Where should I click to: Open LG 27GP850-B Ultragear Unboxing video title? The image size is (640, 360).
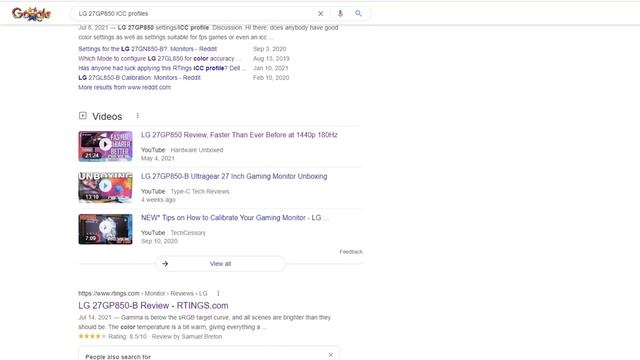pos(234,176)
